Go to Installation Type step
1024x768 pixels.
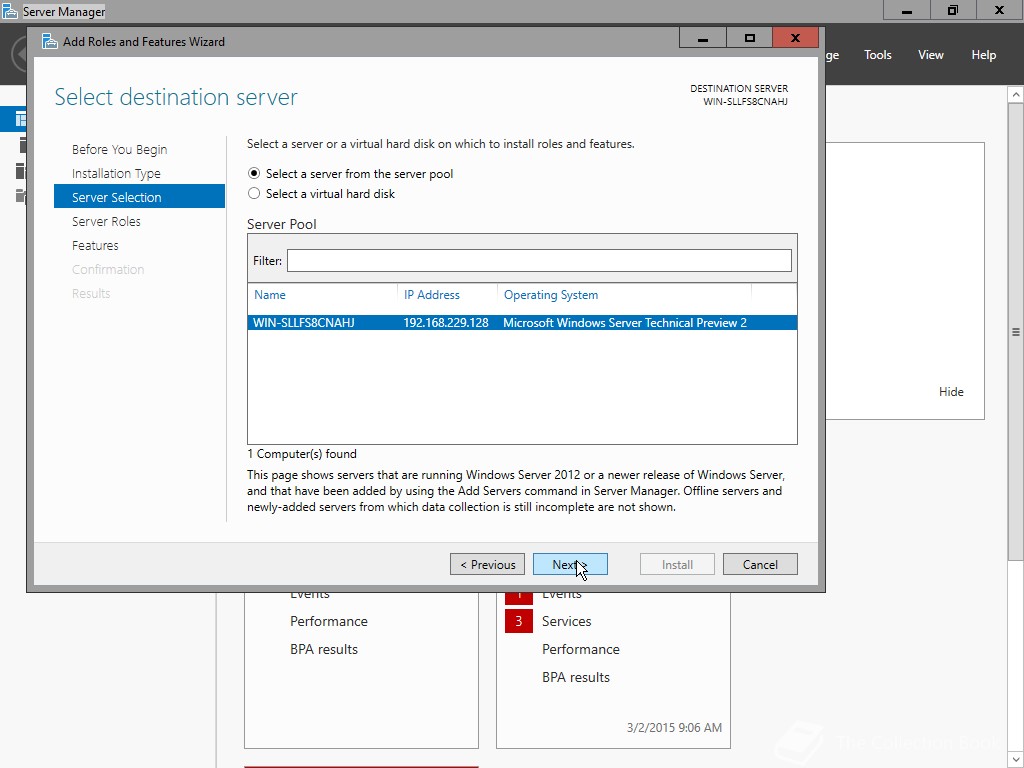point(116,174)
